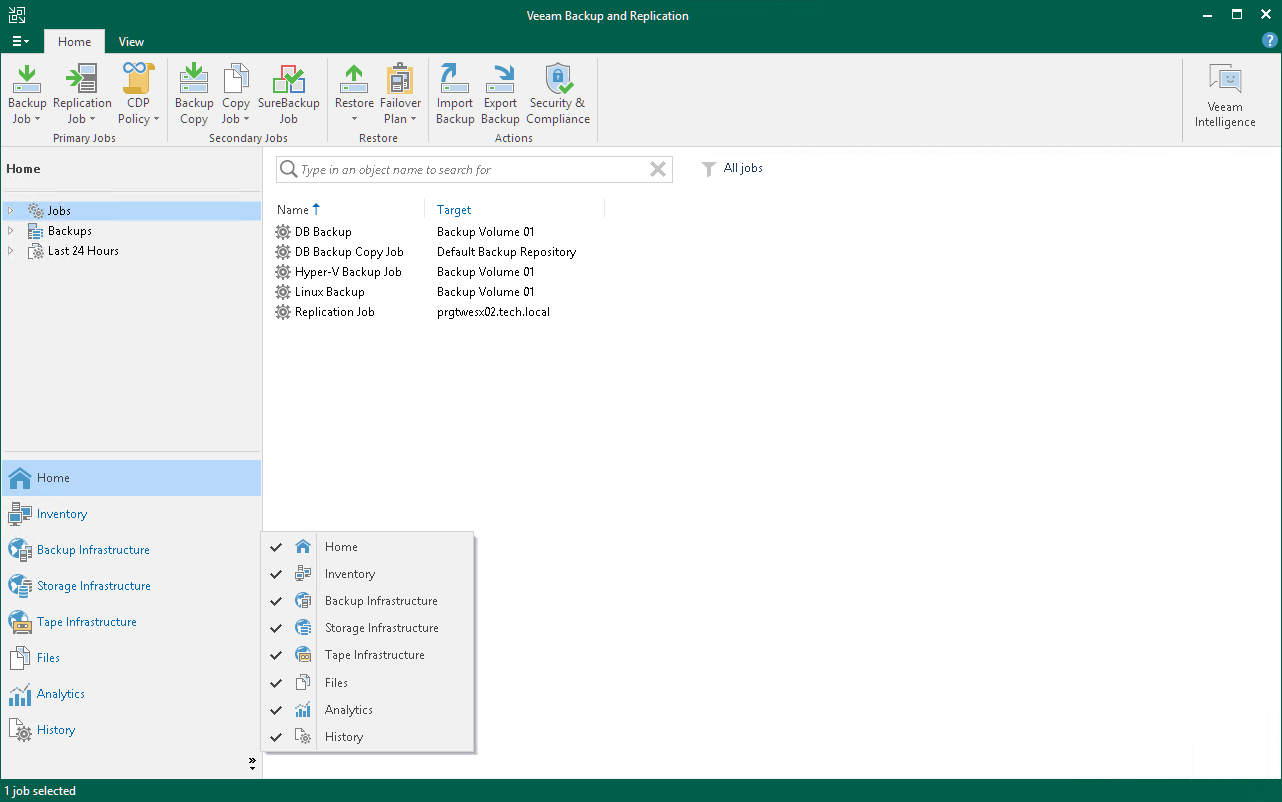
Task: Click the Default Backup Repository target cell
Action: click(x=506, y=252)
